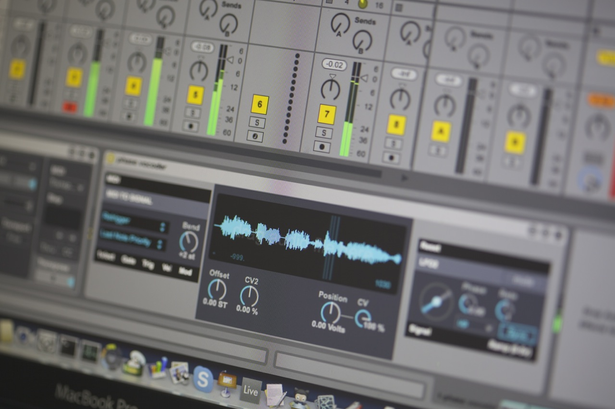Click the -inf volume value on track 8
The width and height of the screenshot is (615, 409).
(404, 74)
